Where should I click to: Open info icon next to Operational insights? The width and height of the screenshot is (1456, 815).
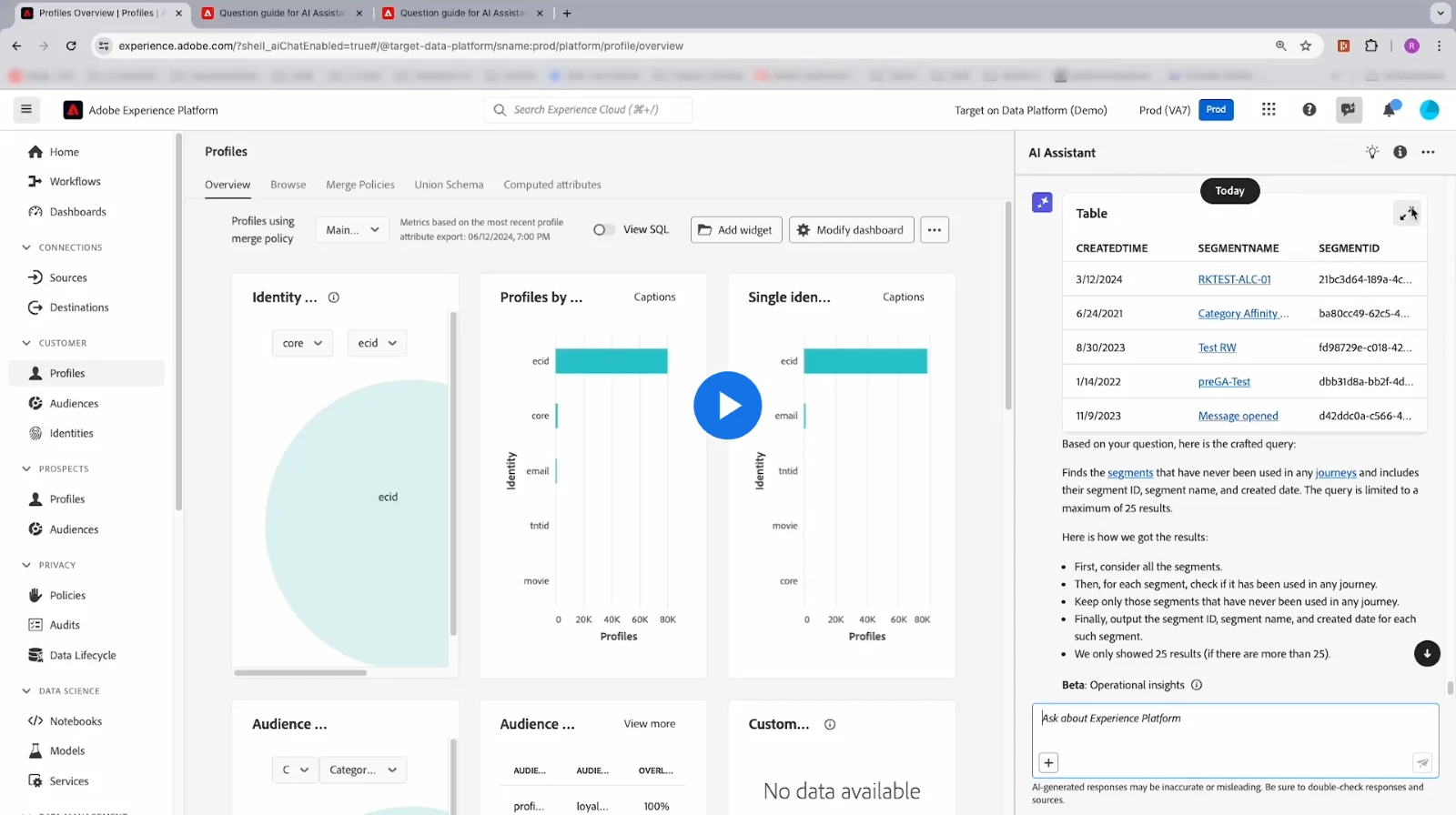(x=1197, y=685)
